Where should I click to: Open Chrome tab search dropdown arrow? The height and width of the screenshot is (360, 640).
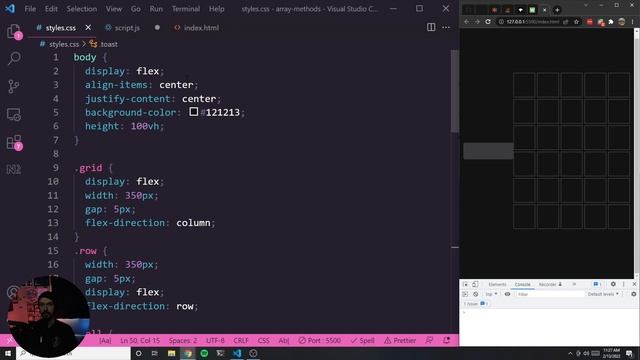pyautogui.click(x=586, y=5)
